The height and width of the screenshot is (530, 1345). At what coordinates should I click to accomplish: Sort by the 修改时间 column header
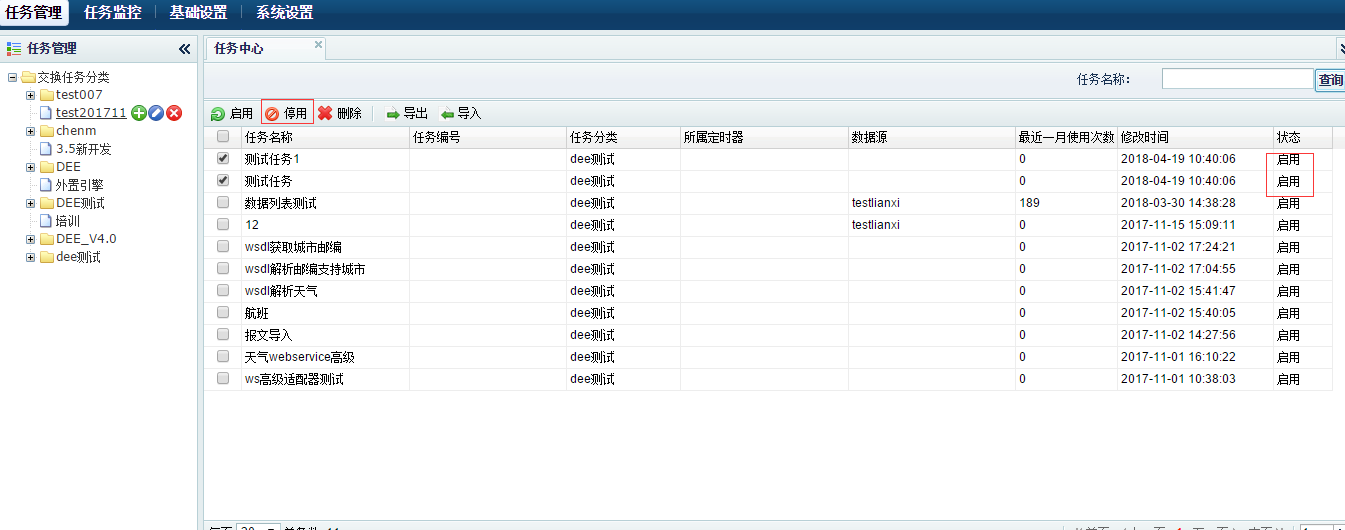point(1195,137)
